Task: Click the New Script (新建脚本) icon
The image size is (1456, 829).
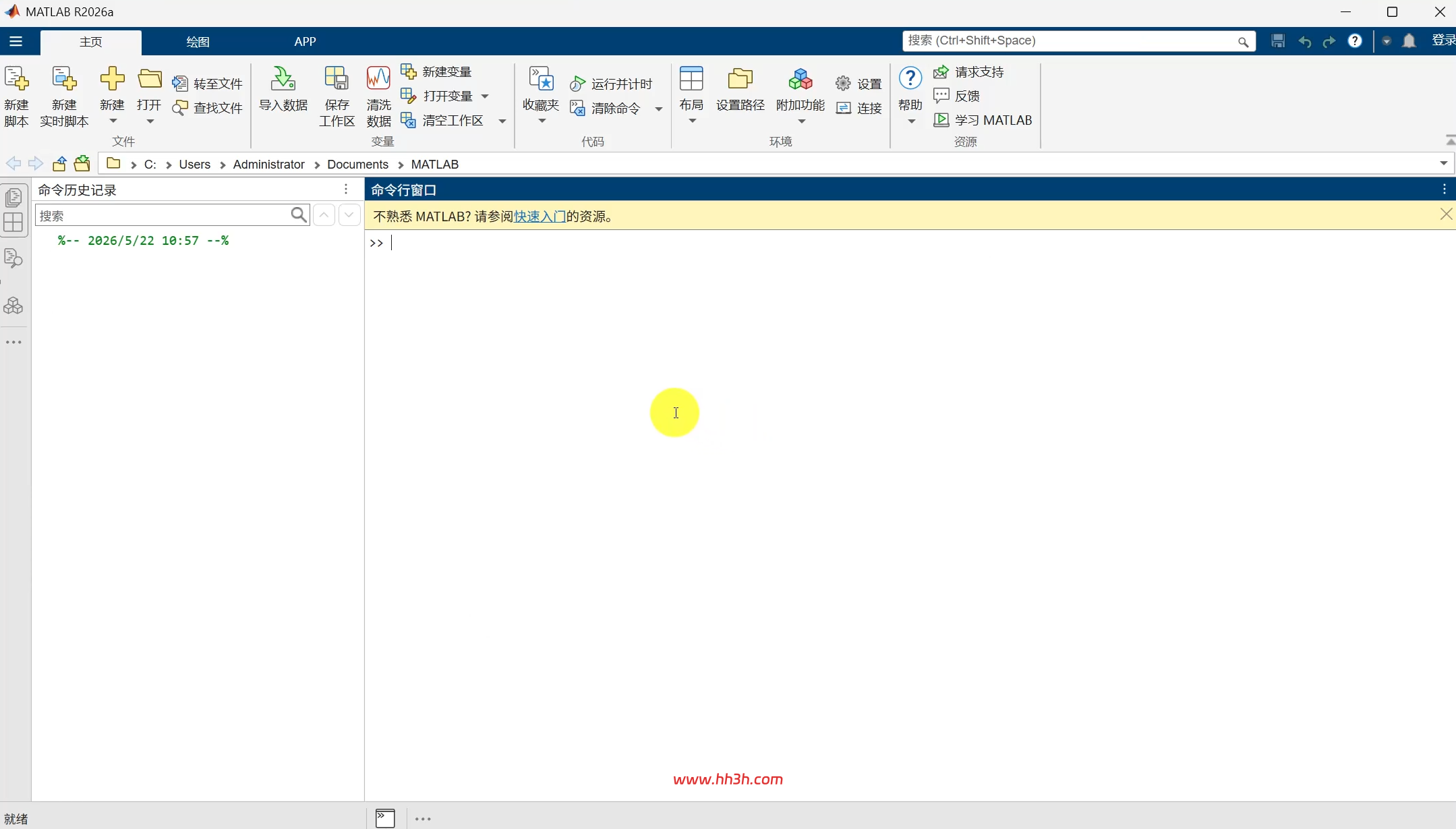Action: (x=16, y=79)
